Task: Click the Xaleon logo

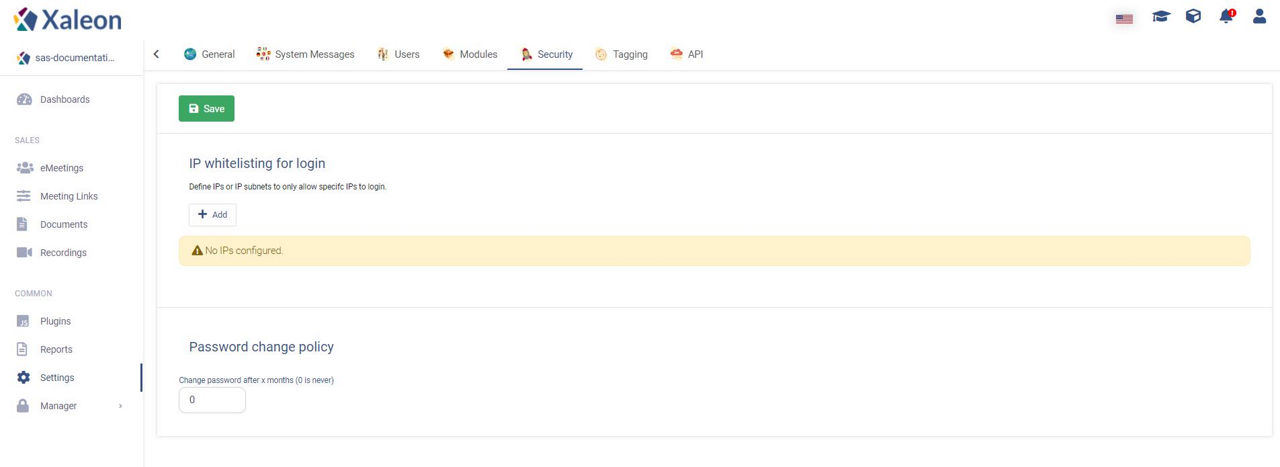Action: coord(67,19)
